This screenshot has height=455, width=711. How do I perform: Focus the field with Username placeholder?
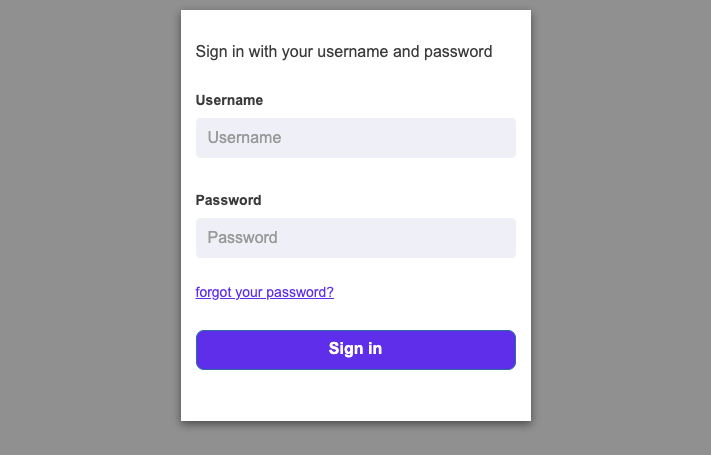coord(355,138)
